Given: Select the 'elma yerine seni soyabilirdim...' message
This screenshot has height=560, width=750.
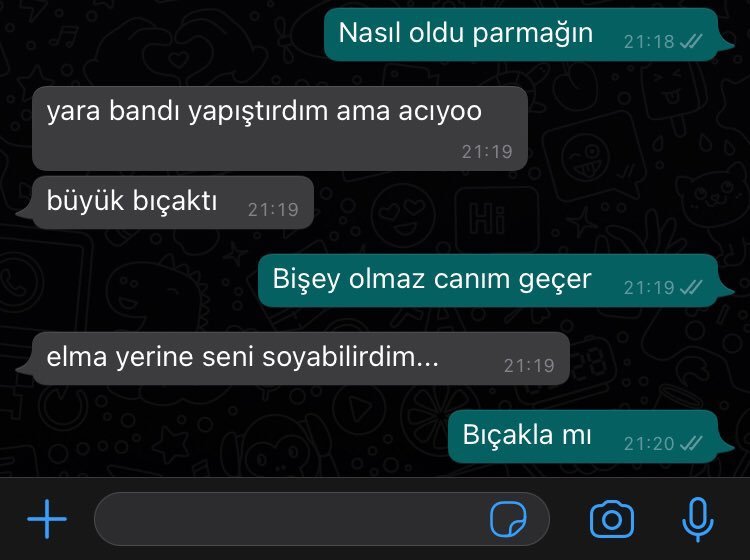Looking at the screenshot, I should [293, 358].
